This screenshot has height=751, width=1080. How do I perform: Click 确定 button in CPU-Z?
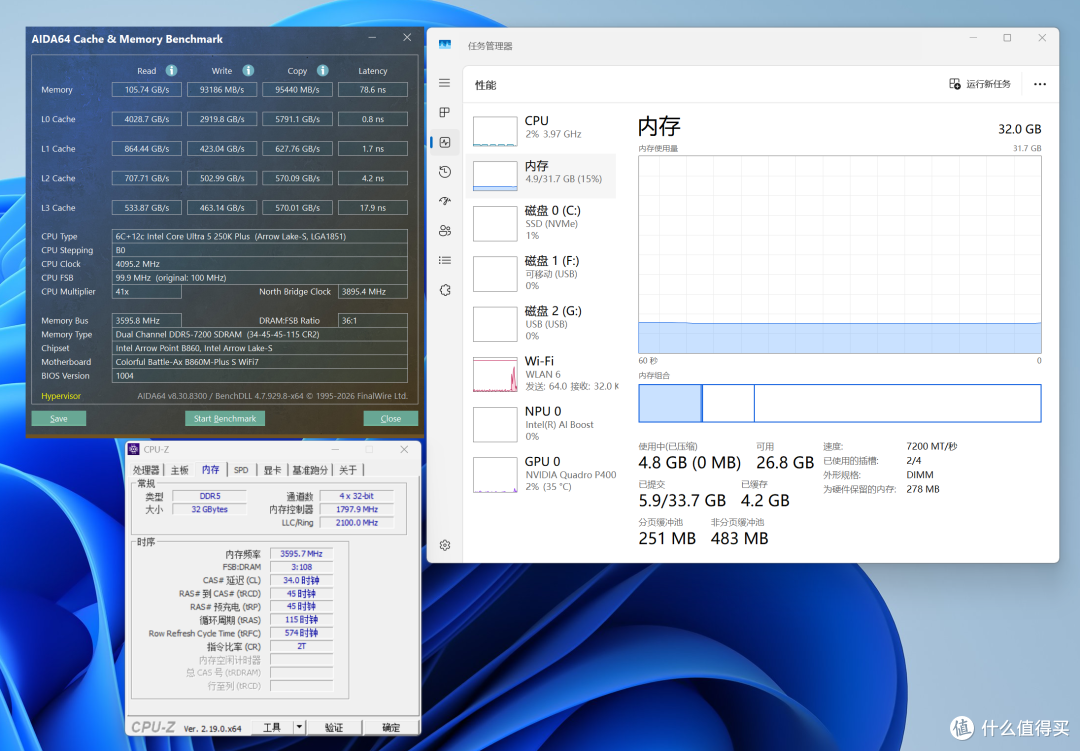(391, 727)
